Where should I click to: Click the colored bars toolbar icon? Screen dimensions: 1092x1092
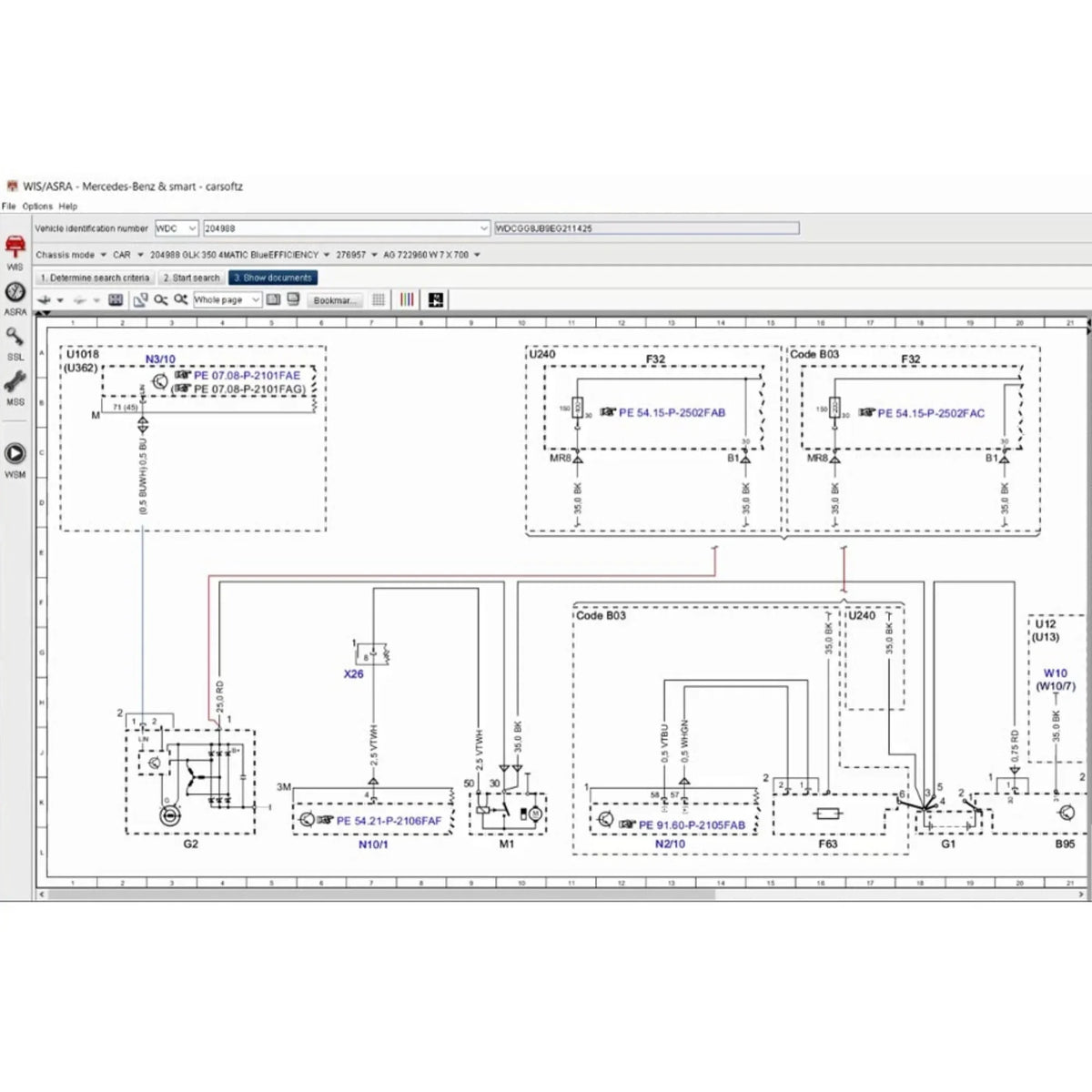(x=406, y=300)
